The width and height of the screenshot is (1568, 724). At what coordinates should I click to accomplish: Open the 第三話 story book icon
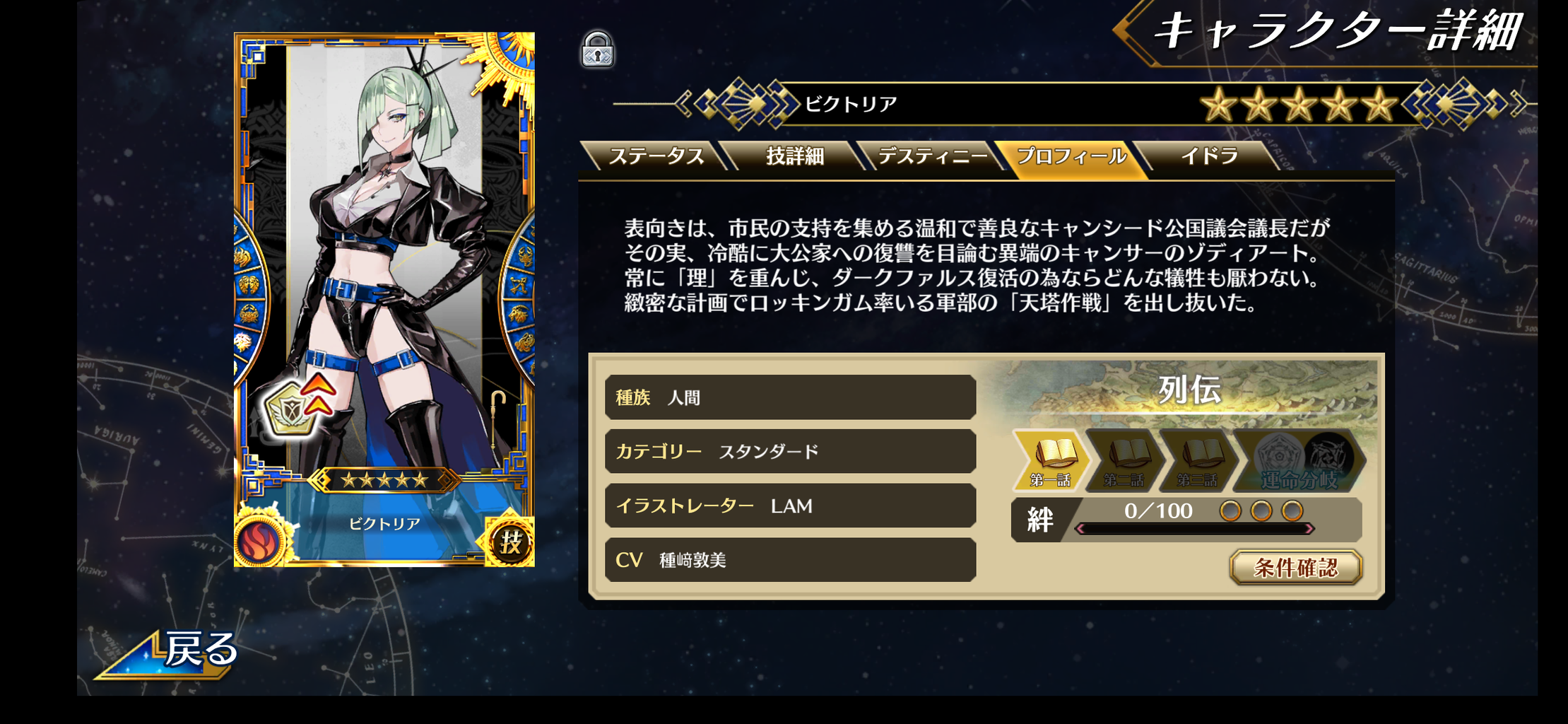click(x=1198, y=460)
